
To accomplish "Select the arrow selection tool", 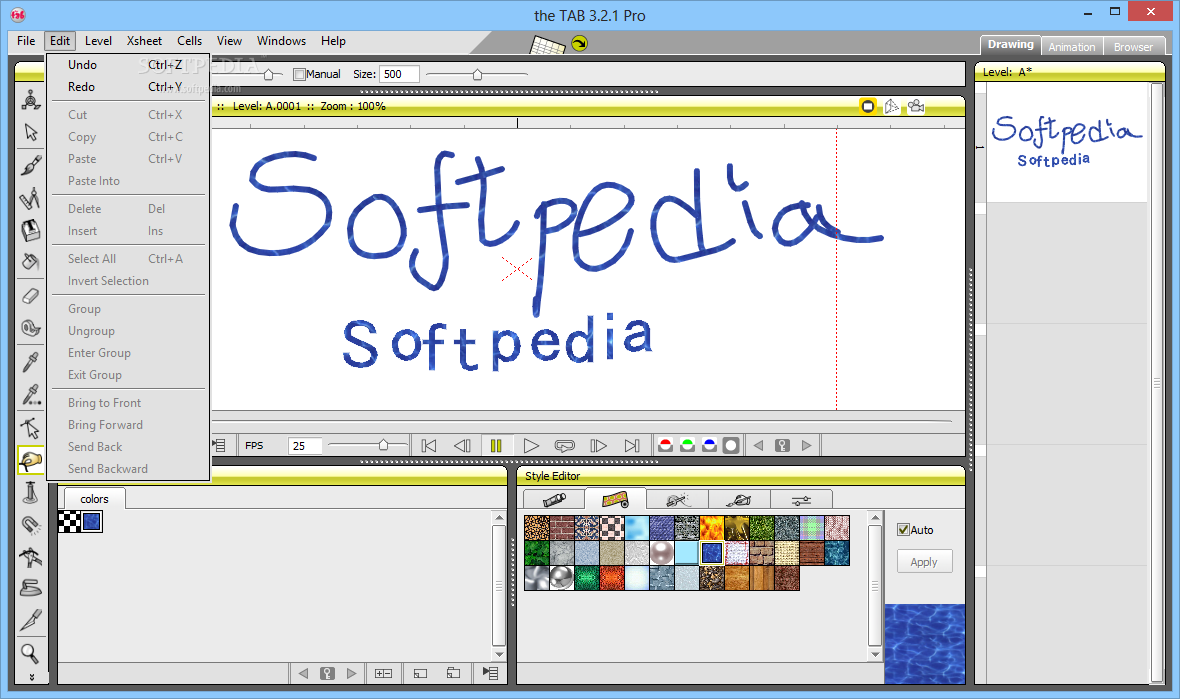I will tap(31, 132).
